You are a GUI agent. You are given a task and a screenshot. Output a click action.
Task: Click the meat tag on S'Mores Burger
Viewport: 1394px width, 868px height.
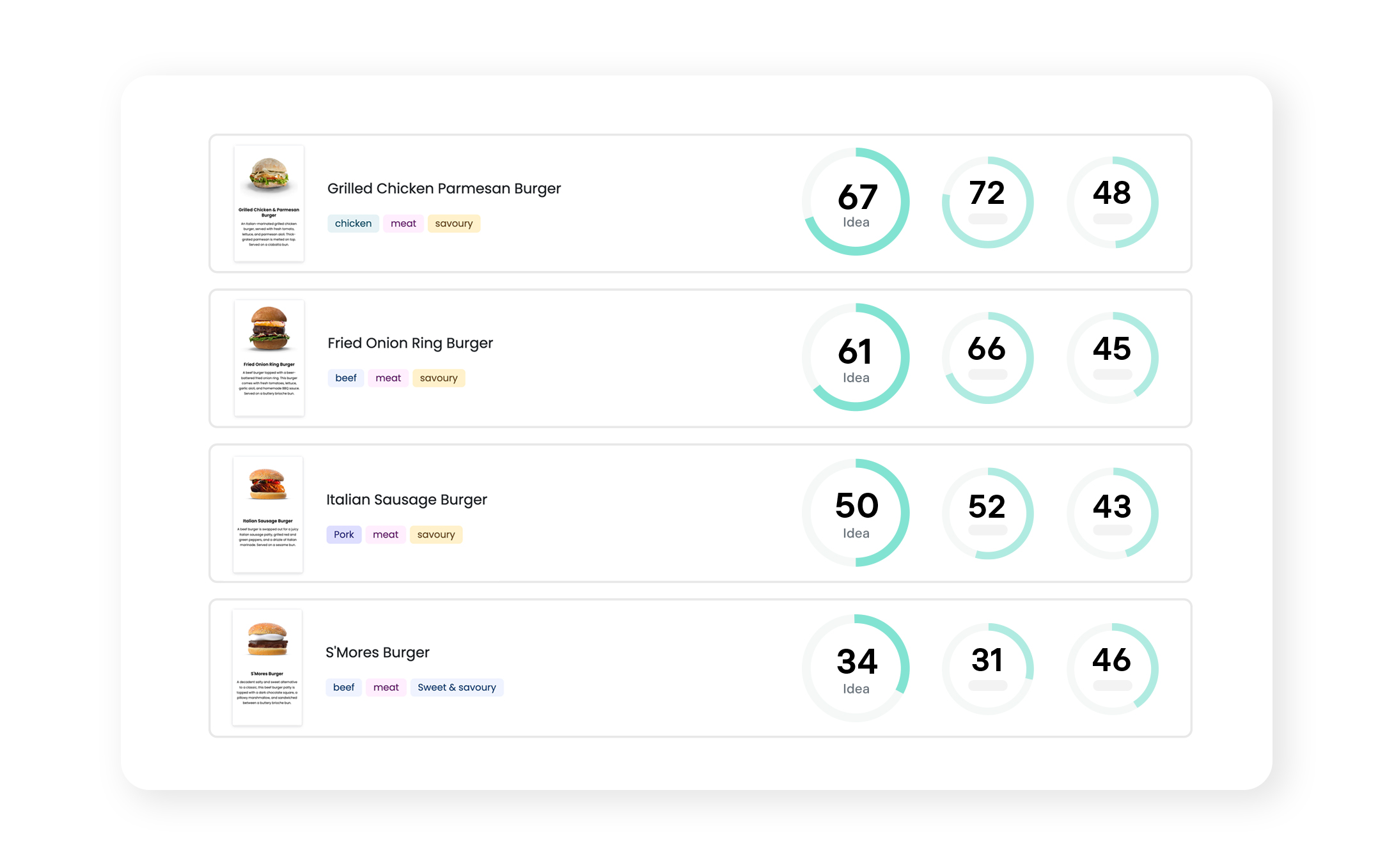(386, 688)
